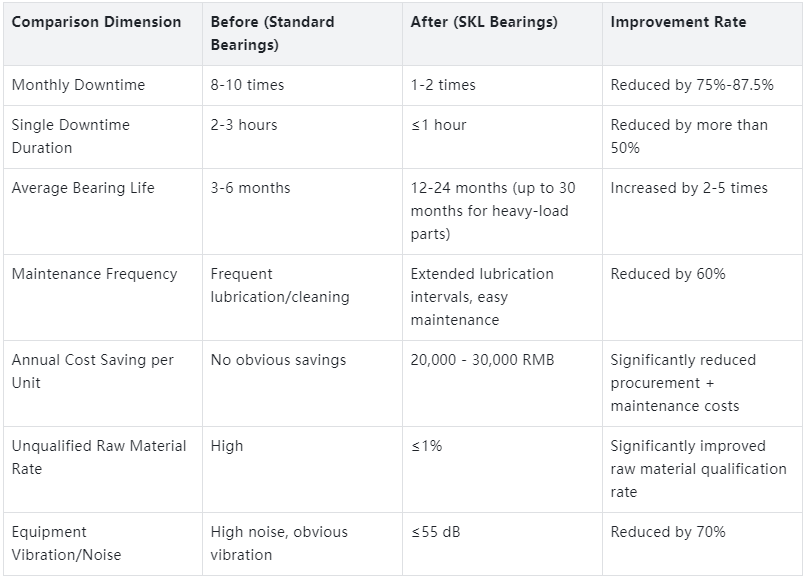This screenshot has width=808, height=581.
Task: Click the 'Reduced by 70%' cell
Action: [668, 532]
